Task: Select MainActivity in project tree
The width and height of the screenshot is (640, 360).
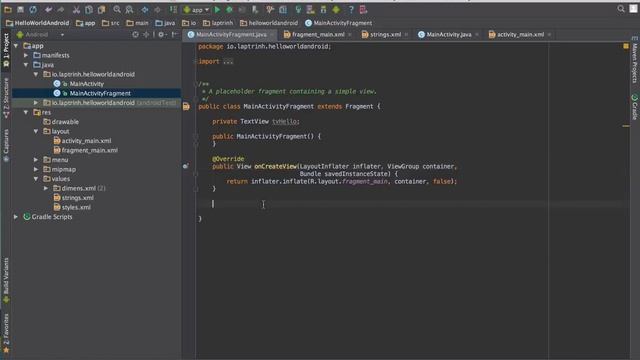Action: [x=87, y=84]
